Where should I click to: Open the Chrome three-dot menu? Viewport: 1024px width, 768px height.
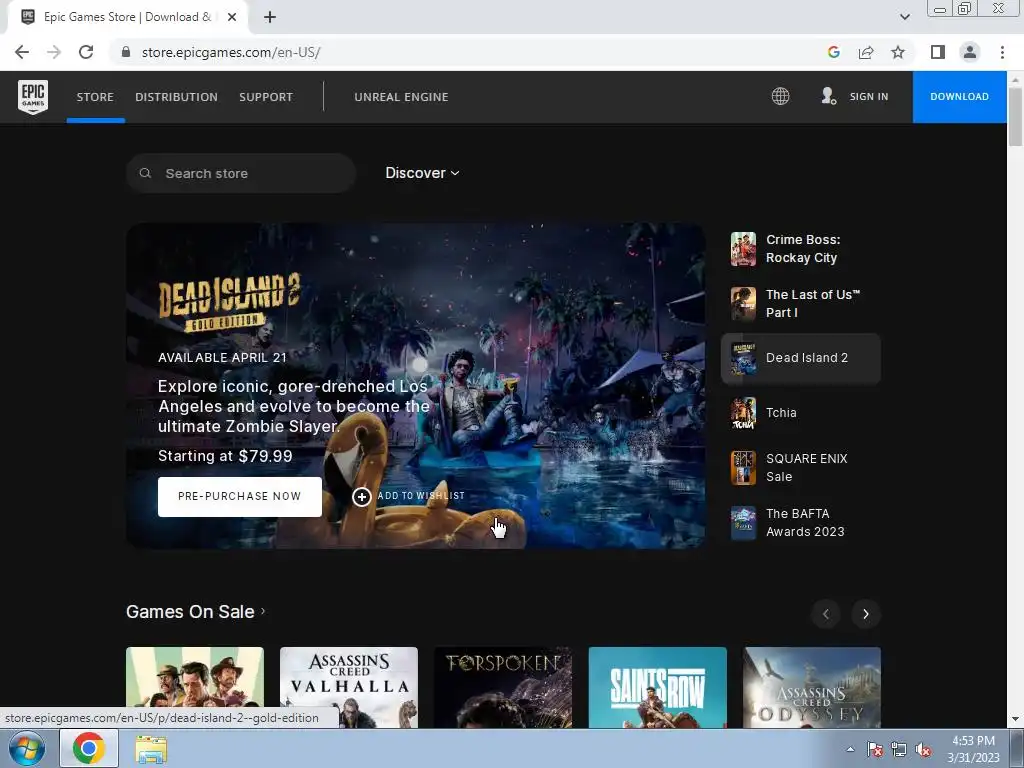pos(1002,52)
